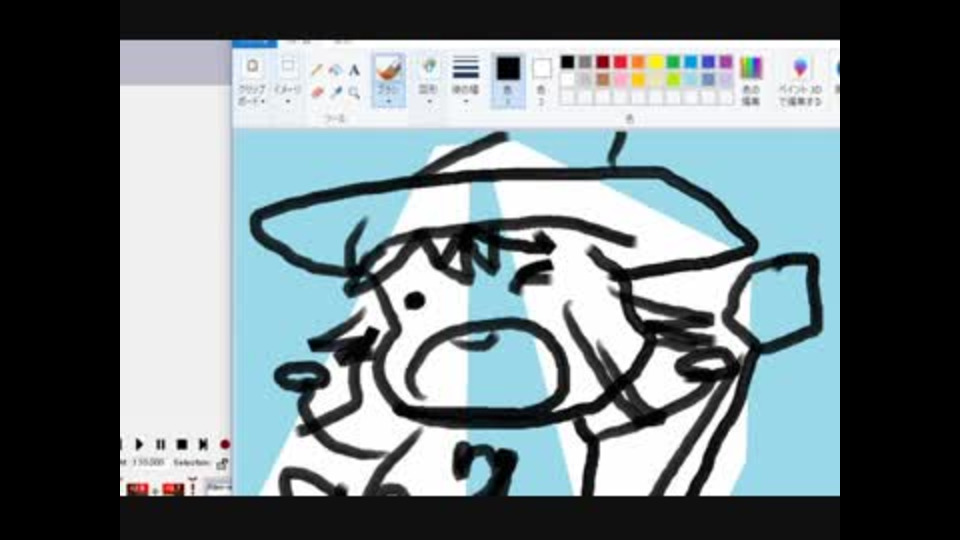Pick the black swatch in palette
Screen dimensions: 960x540
568,62
